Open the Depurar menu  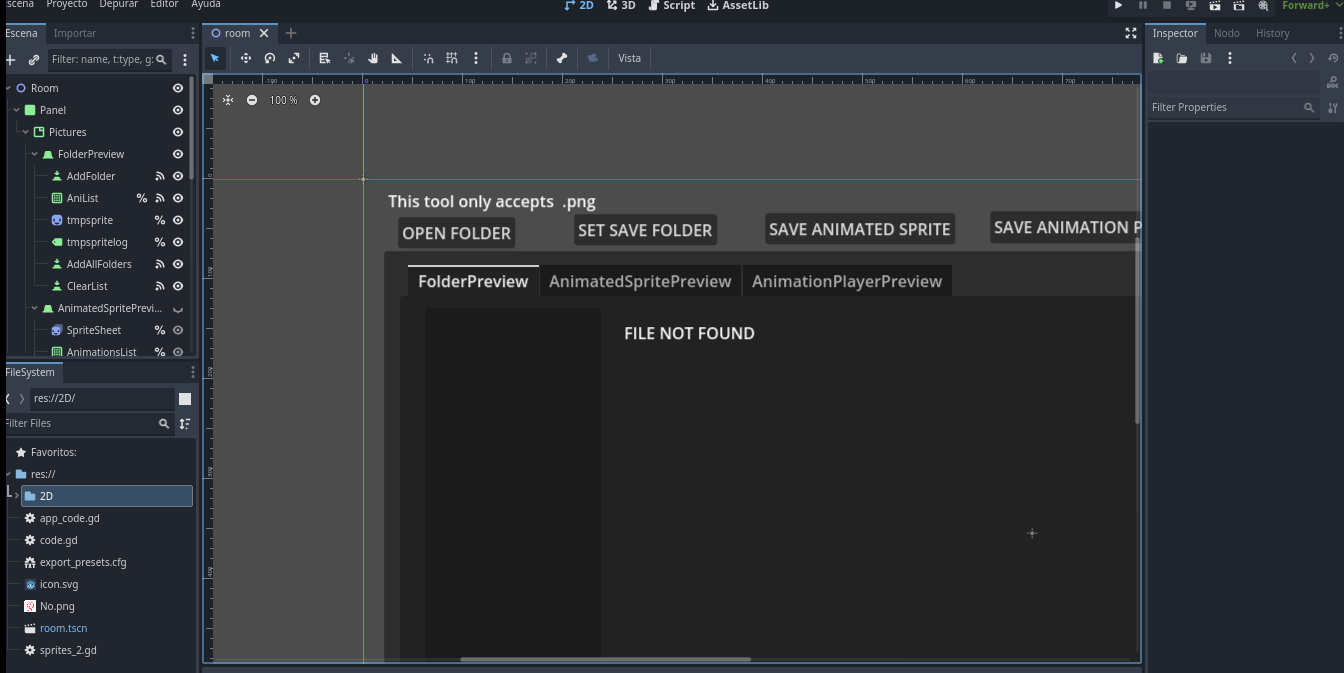(119, 4)
